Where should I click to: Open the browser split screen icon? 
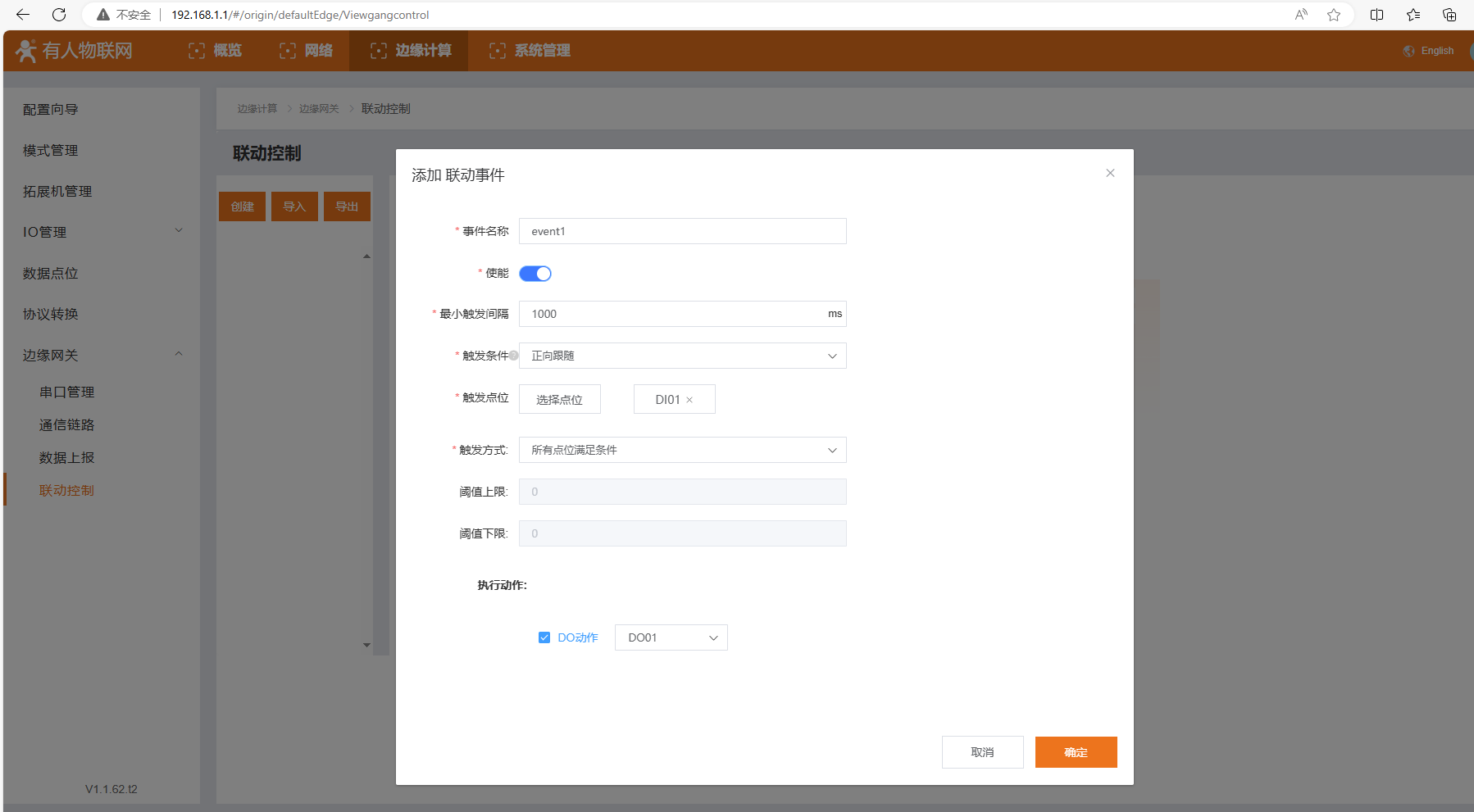[1377, 15]
